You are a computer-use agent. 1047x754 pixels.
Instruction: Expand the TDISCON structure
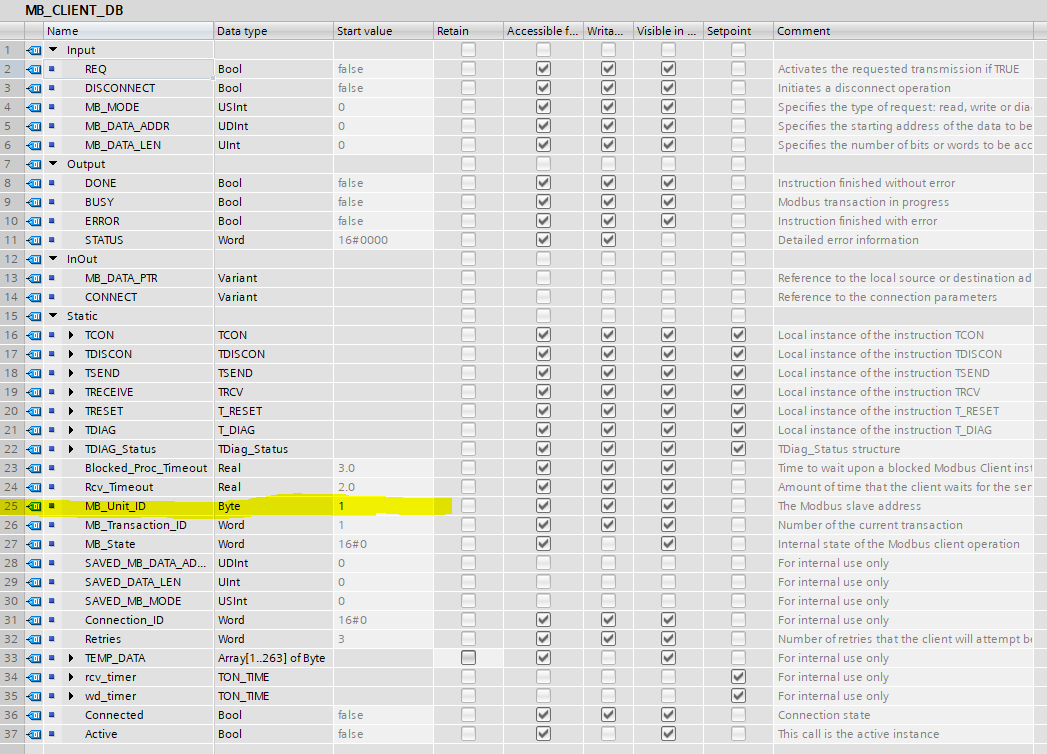[x=71, y=354]
